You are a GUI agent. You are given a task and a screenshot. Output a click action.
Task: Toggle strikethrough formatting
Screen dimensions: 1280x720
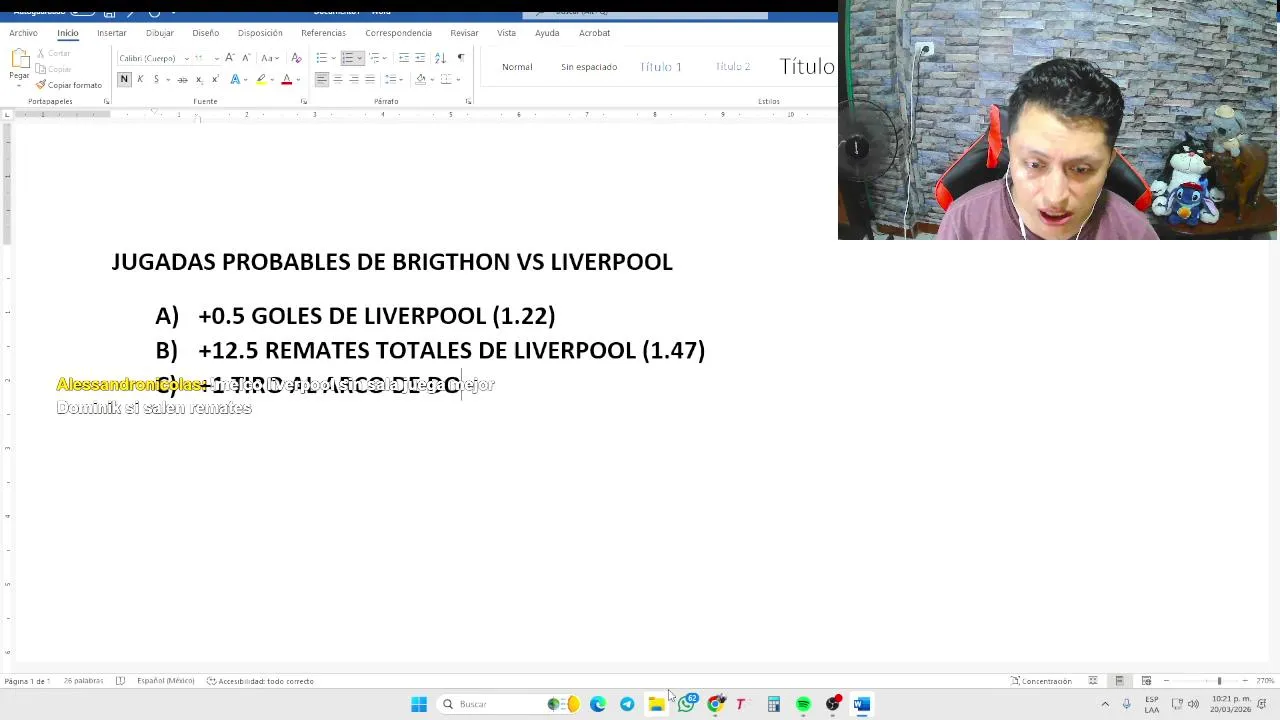point(183,79)
